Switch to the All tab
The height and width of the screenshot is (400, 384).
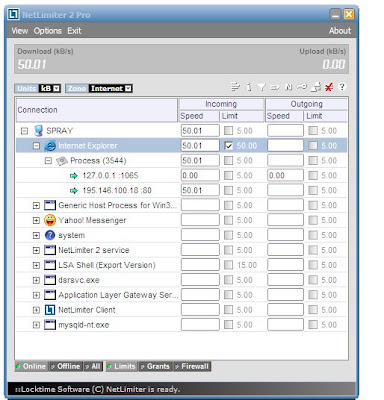pyautogui.click(x=93, y=366)
